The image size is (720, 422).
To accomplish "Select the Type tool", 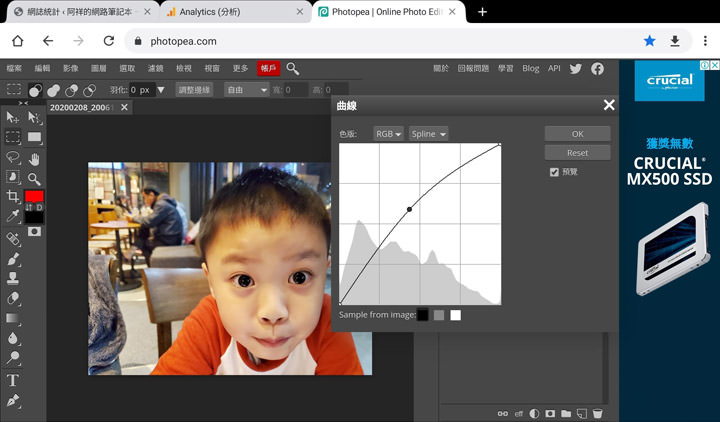I will click(13, 380).
